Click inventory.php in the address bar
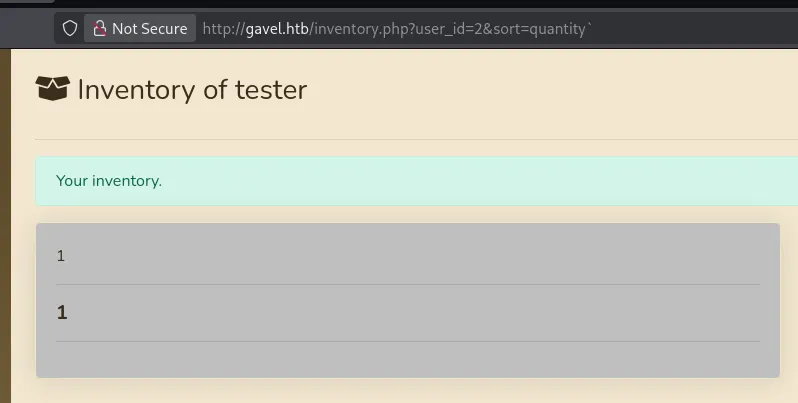 click(356, 29)
